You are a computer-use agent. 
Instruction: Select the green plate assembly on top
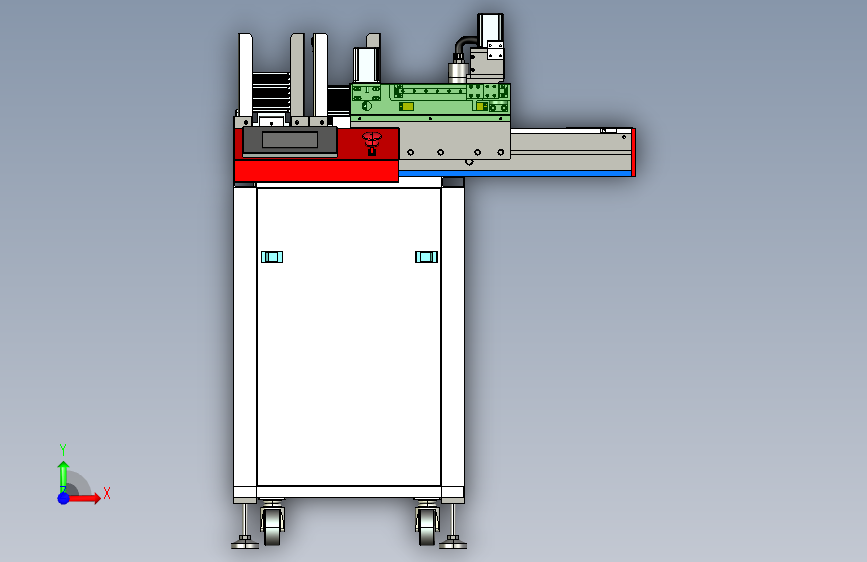(430, 102)
